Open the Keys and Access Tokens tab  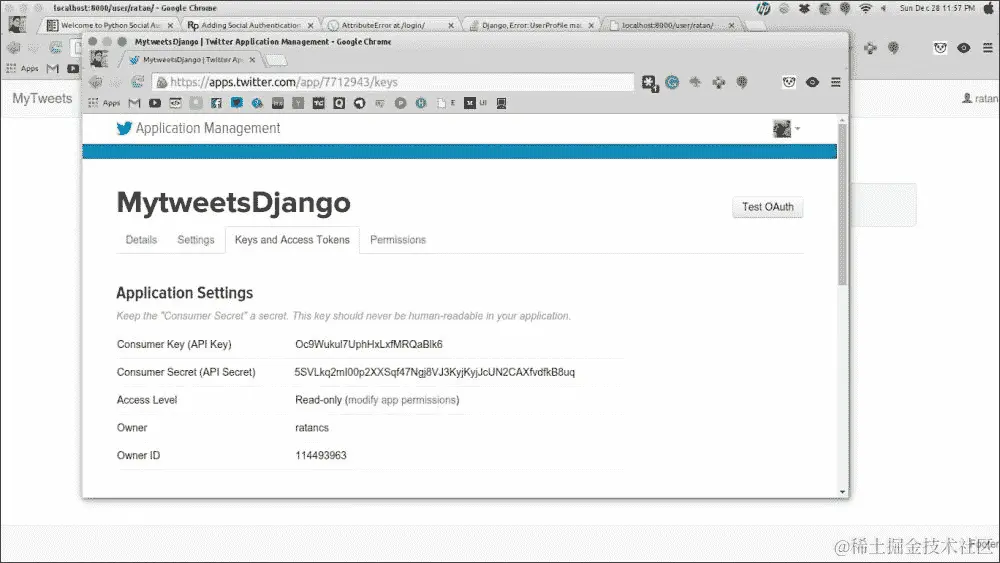292,240
